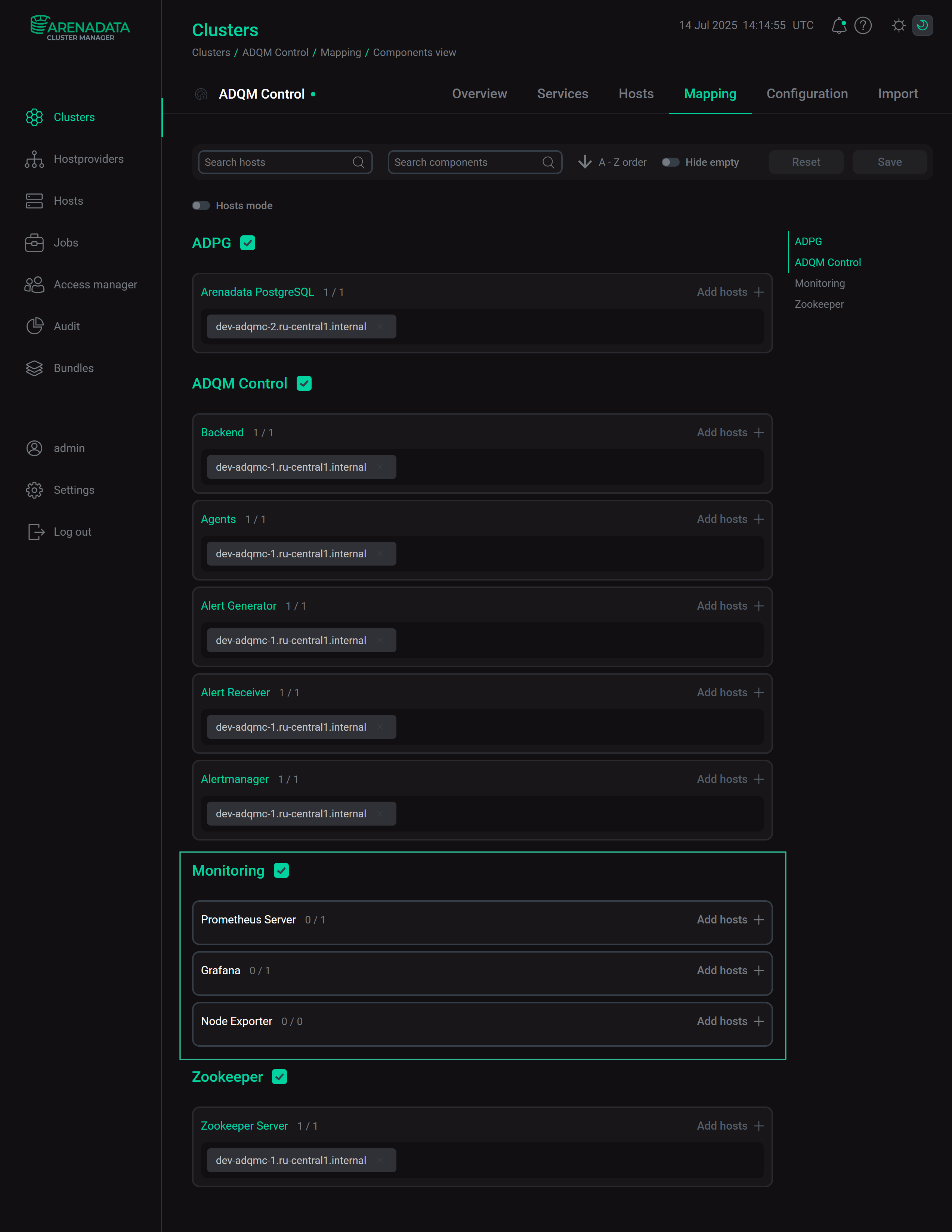Disable the Hide empty toggle

pyautogui.click(x=671, y=162)
